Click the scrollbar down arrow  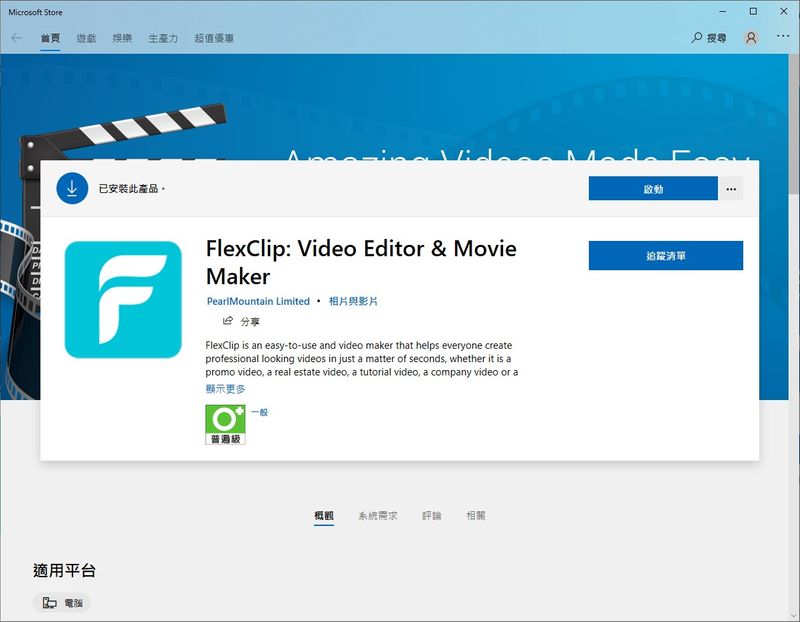coord(794,616)
